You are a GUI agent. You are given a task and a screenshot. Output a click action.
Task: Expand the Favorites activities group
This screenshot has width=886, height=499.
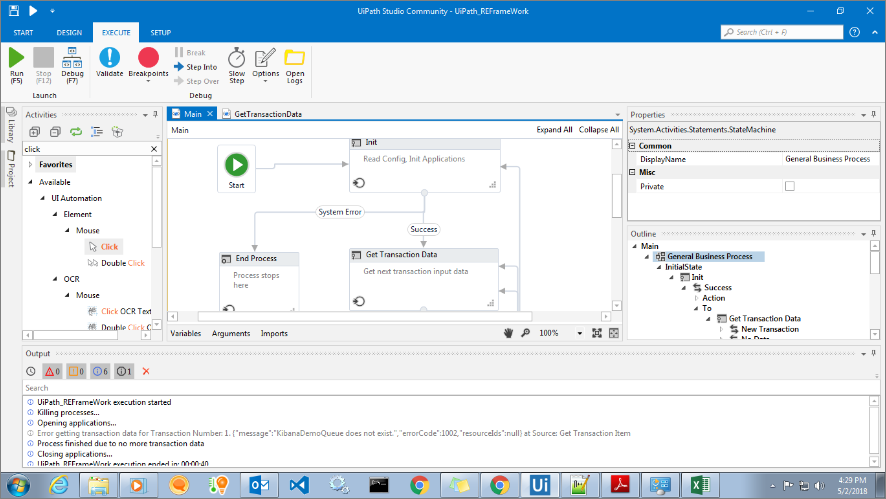(x=30, y=164)
